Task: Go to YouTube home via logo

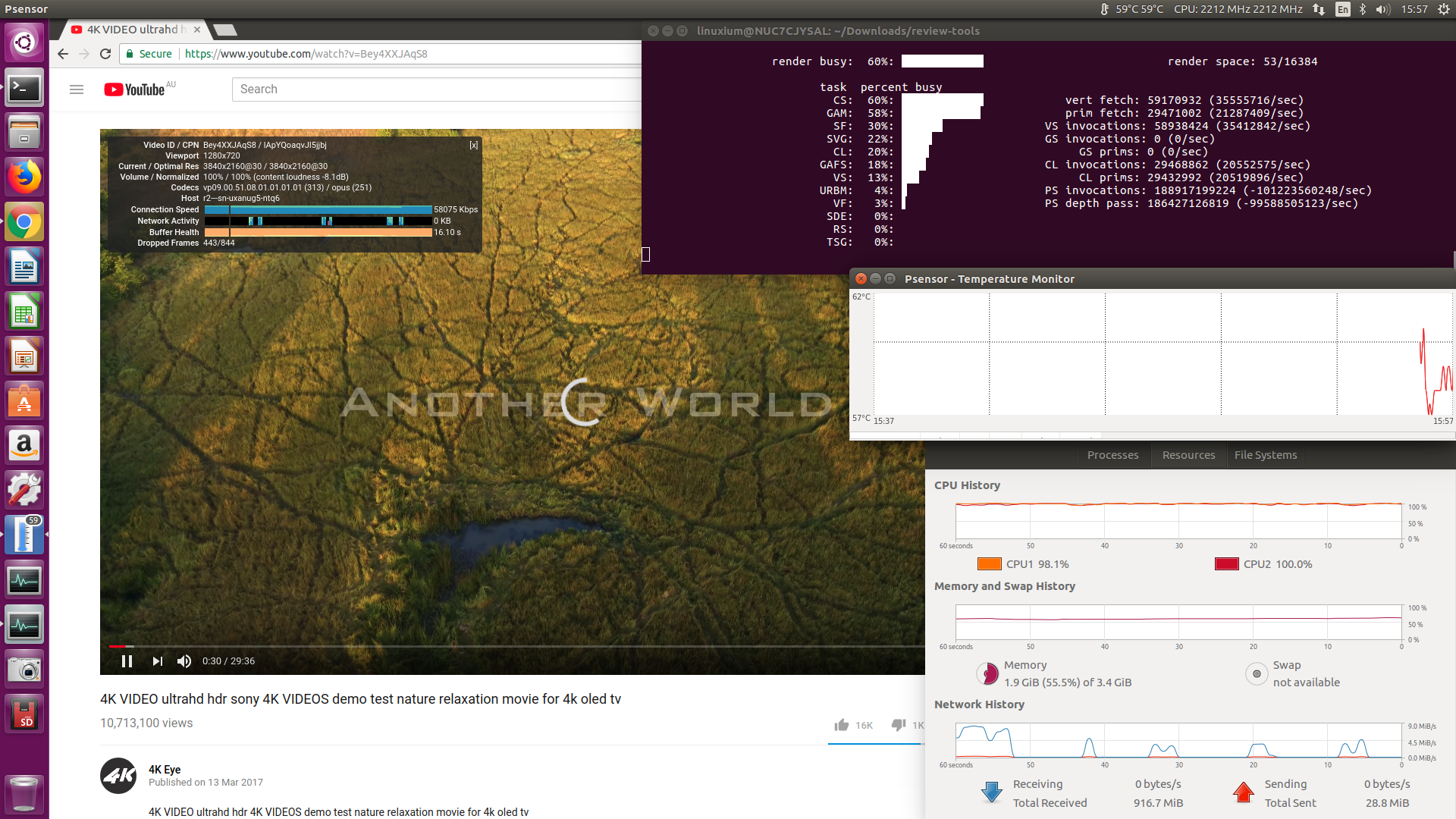Action: (x=134, y=89)
